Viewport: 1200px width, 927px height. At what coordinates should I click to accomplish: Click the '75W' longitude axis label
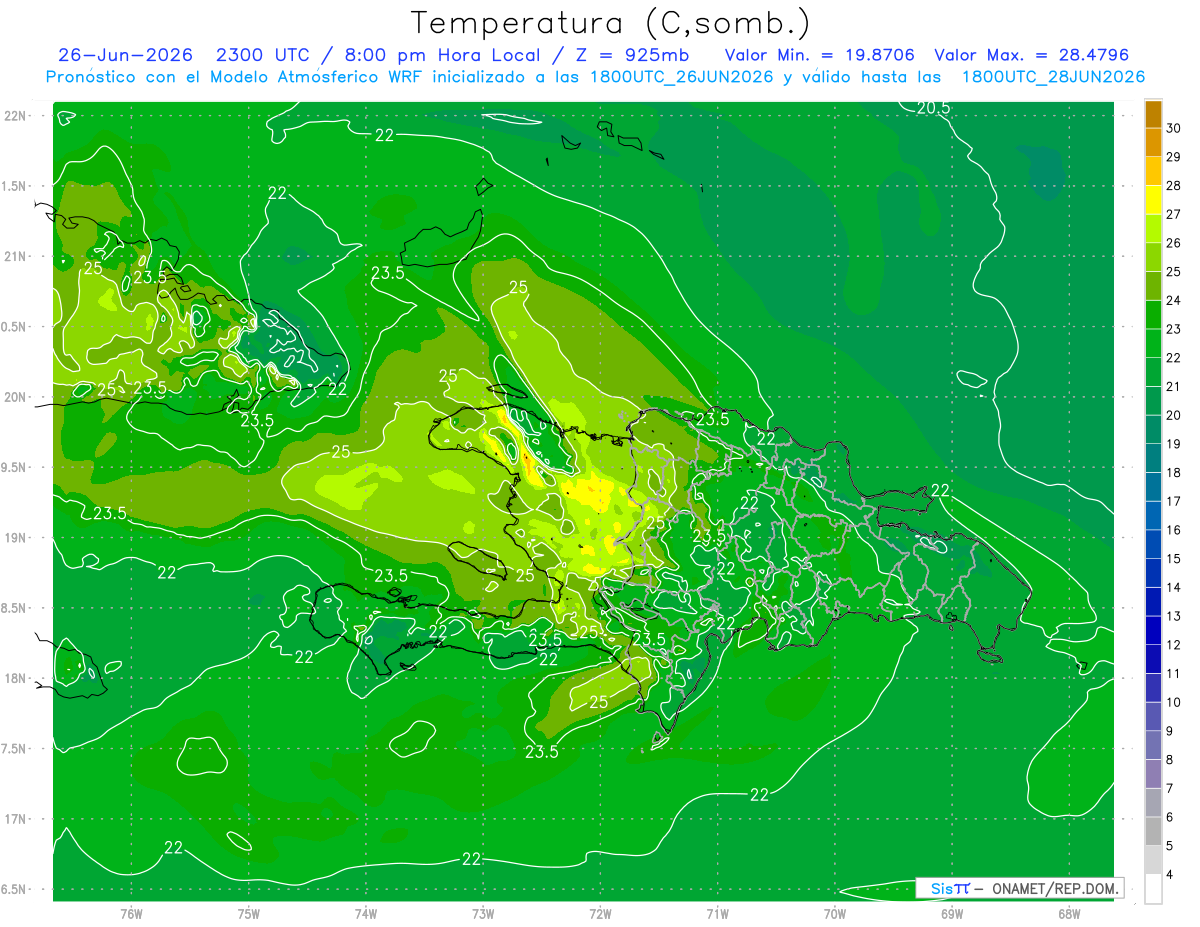coord(249,913)
